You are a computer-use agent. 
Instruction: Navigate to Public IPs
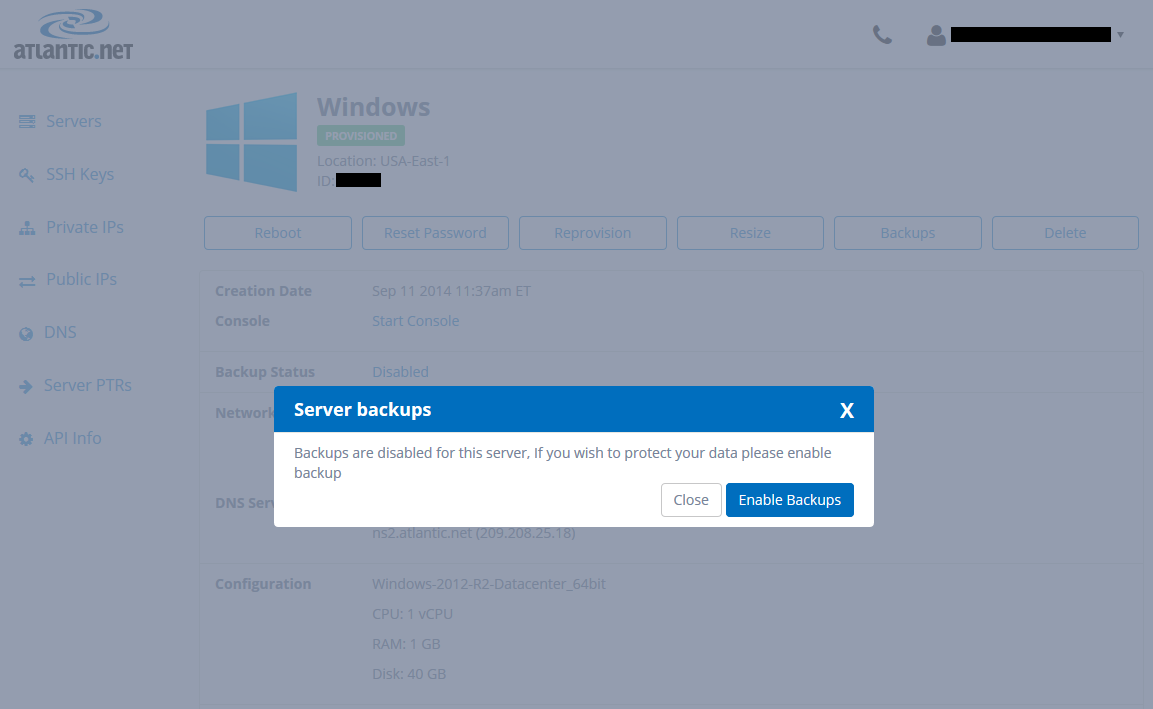pyautogui.click(x=82, y=279)
